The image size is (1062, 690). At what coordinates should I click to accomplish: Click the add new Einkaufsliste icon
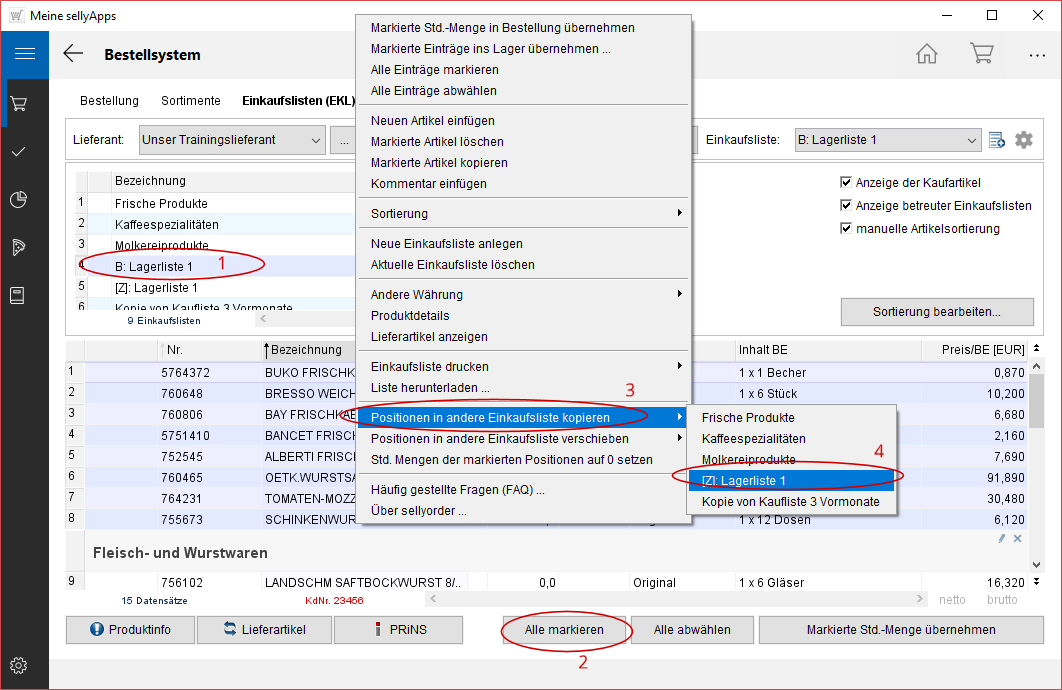[x=997, y=140]
